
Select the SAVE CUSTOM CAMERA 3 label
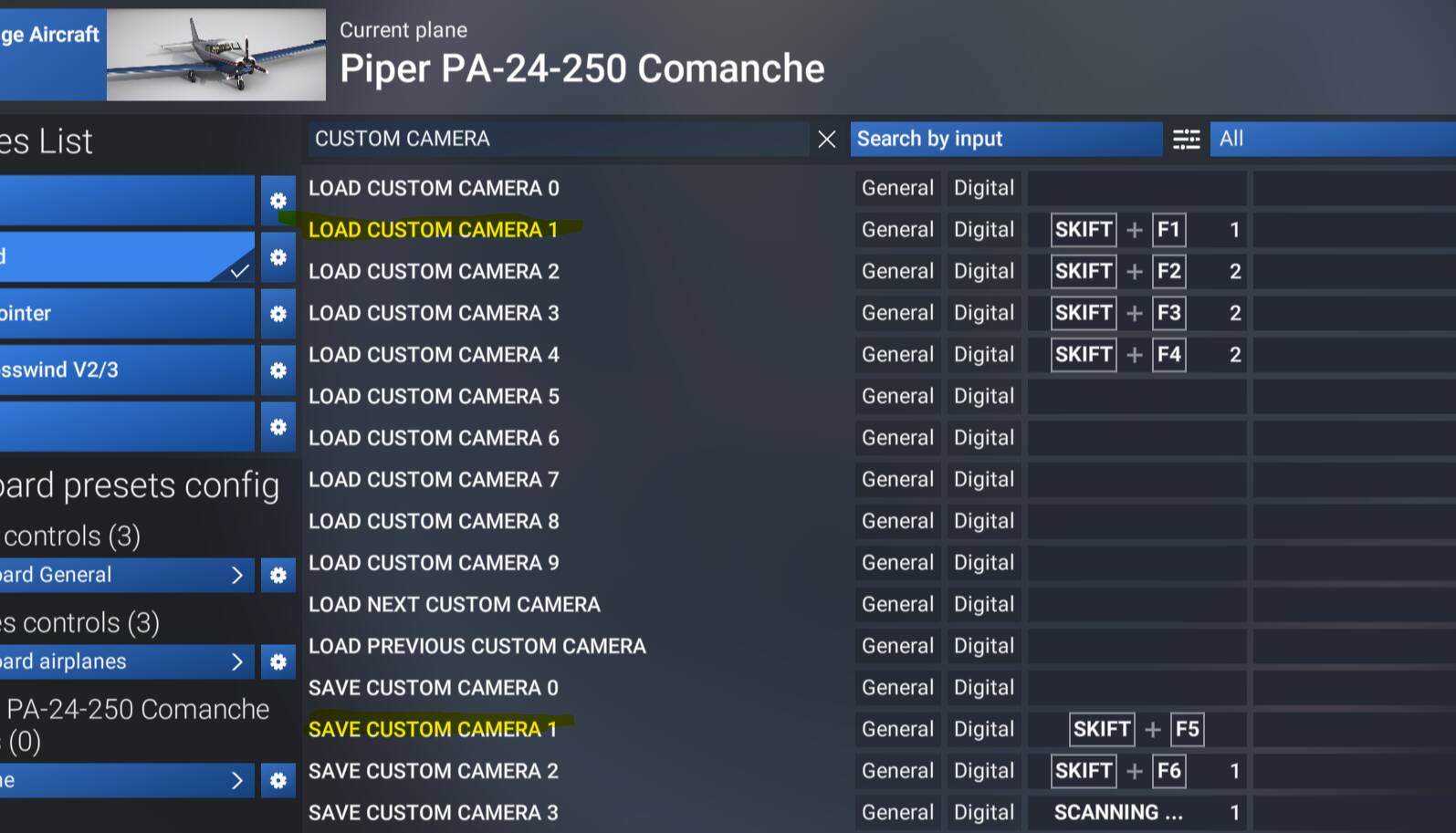pos(434,813)
